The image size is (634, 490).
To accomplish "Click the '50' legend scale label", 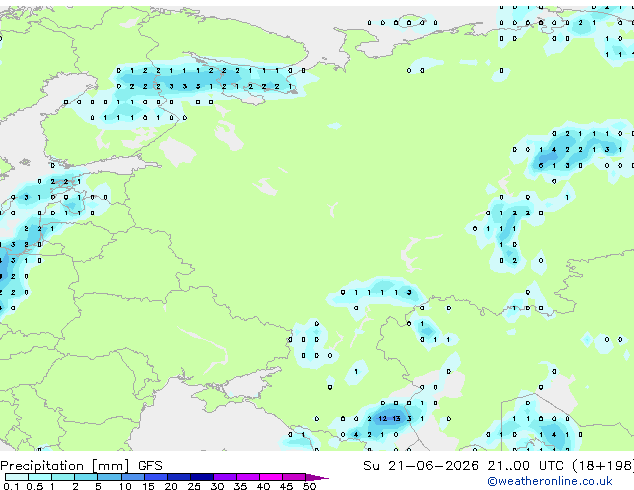I will click(309, 486).
